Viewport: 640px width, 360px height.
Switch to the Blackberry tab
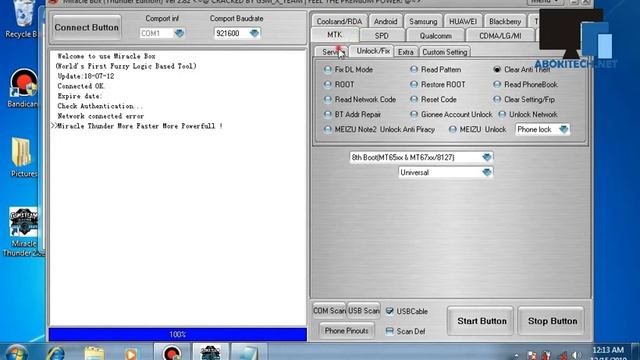click(505, 21)
